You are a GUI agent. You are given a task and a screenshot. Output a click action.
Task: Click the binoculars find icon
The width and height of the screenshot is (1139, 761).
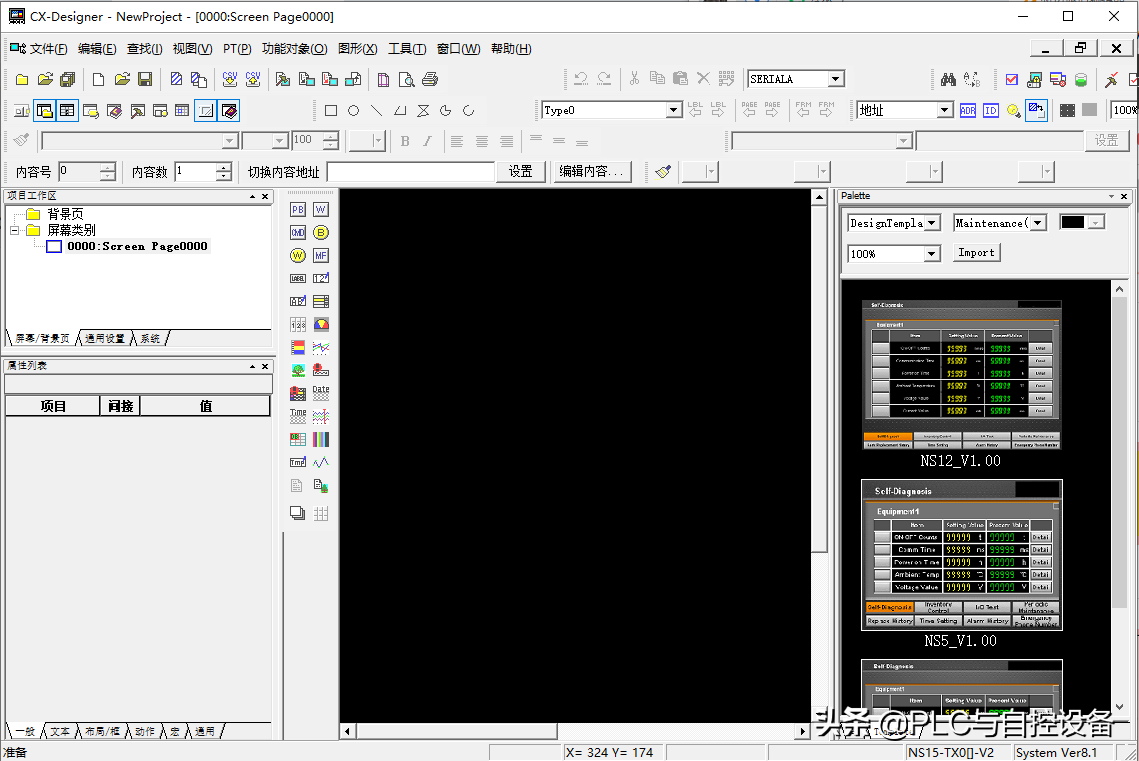click(948, 80)
